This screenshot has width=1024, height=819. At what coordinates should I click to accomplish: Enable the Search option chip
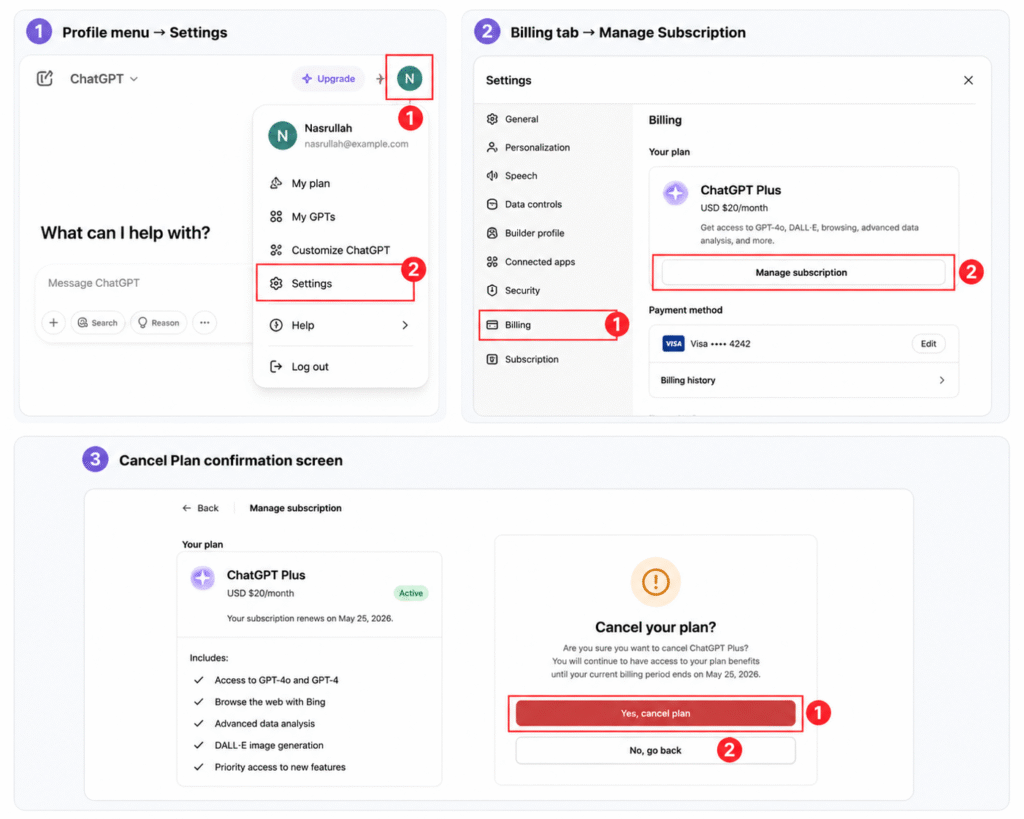pos(98,323)
